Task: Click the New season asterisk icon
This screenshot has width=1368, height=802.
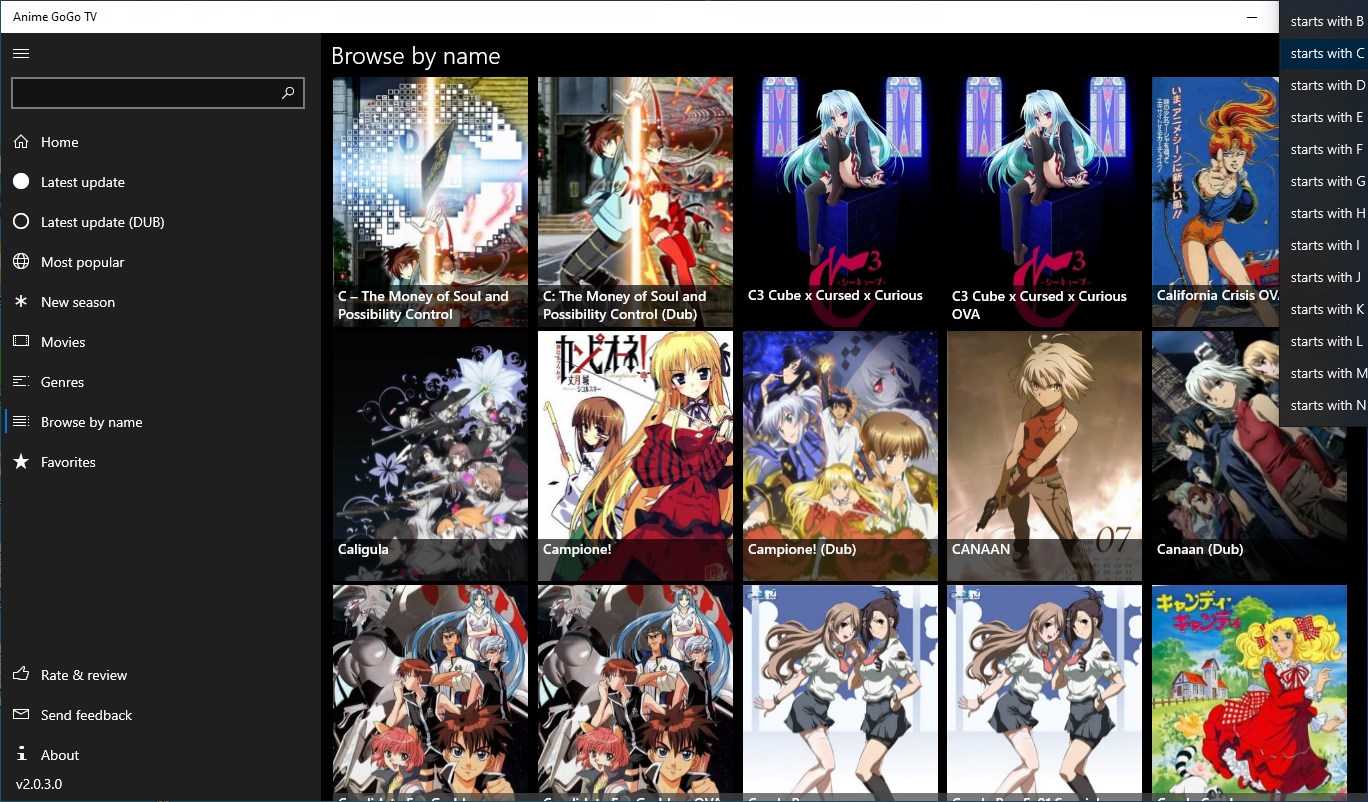Action: tap(21, 302)
